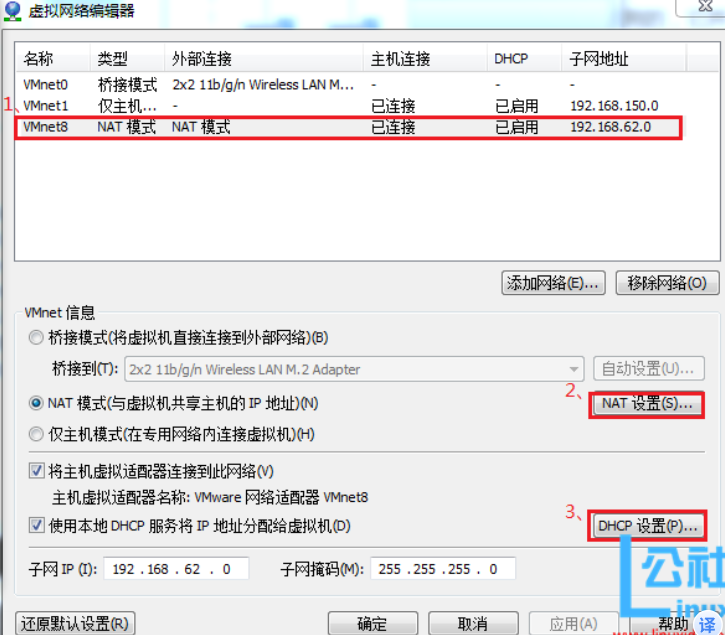Image resolution: width=725 pixels, height=635 pixels.
Task: Open NAT 设置(S)... dialog
Action: coord(647,404)
